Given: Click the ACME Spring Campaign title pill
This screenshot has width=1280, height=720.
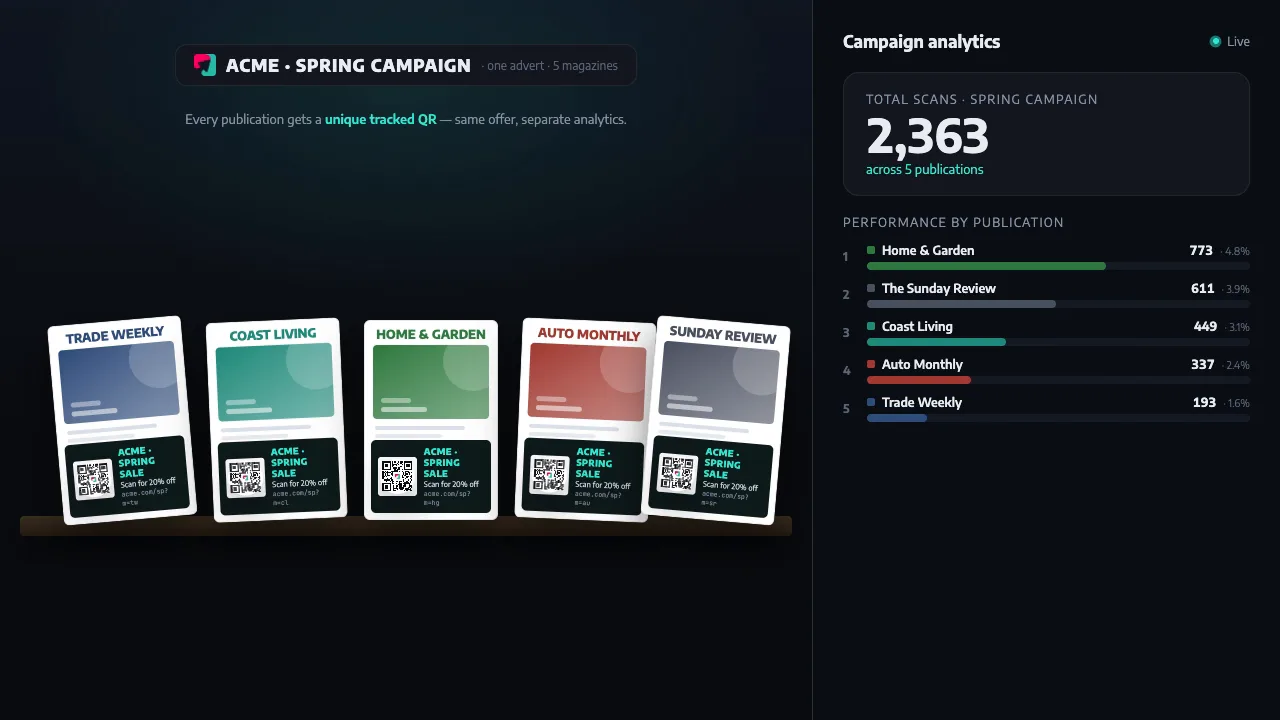Looking at the screenshot, I should point(406,65).
